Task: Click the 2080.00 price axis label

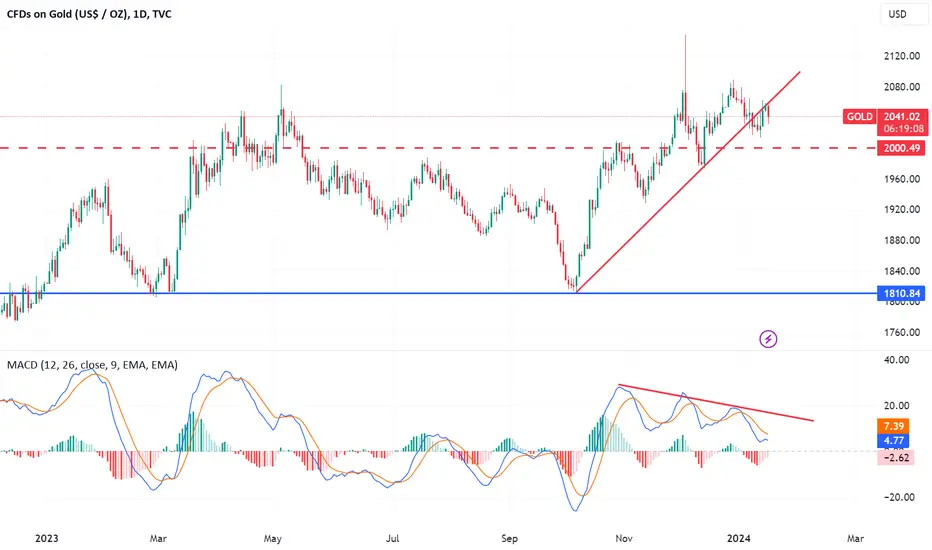Action: (x=902, y=87)
